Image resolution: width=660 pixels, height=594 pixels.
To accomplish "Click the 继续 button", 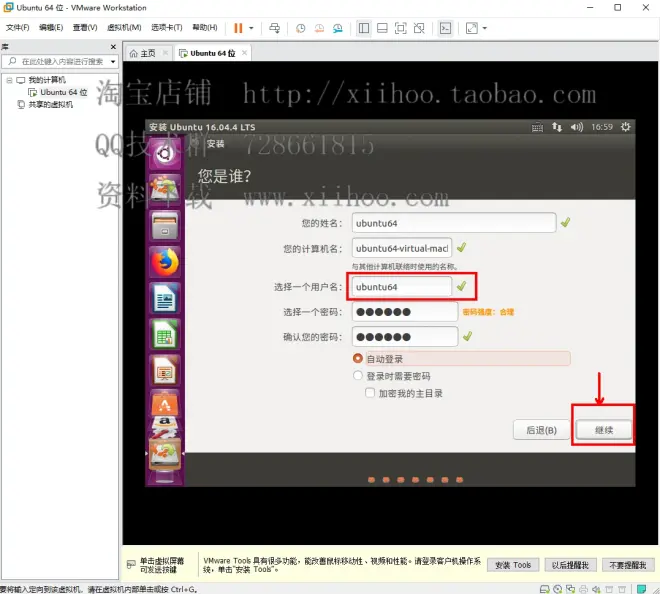I will click(604, 430).
